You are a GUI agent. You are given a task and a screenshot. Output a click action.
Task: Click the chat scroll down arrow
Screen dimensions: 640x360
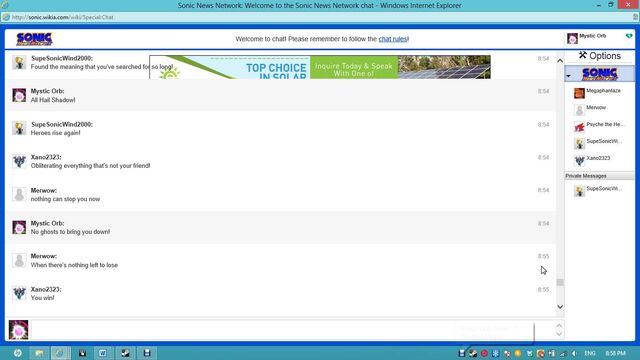click(x=560, y=307)
